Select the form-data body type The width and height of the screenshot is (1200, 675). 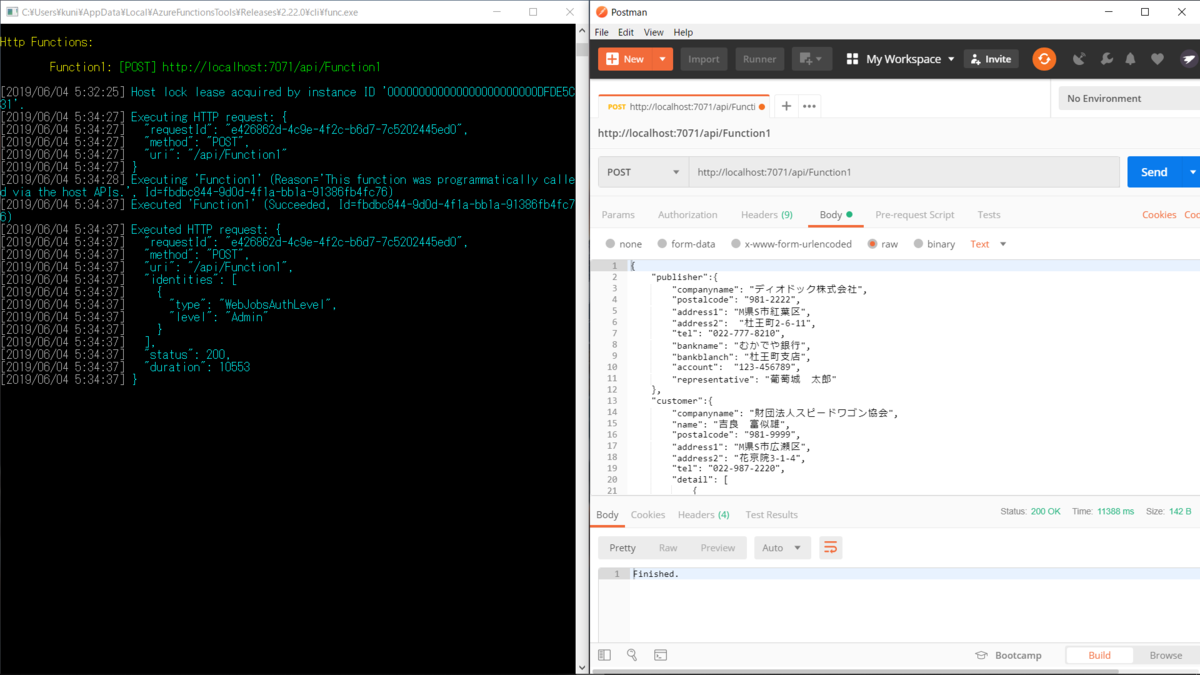click(x=686, y=244)
